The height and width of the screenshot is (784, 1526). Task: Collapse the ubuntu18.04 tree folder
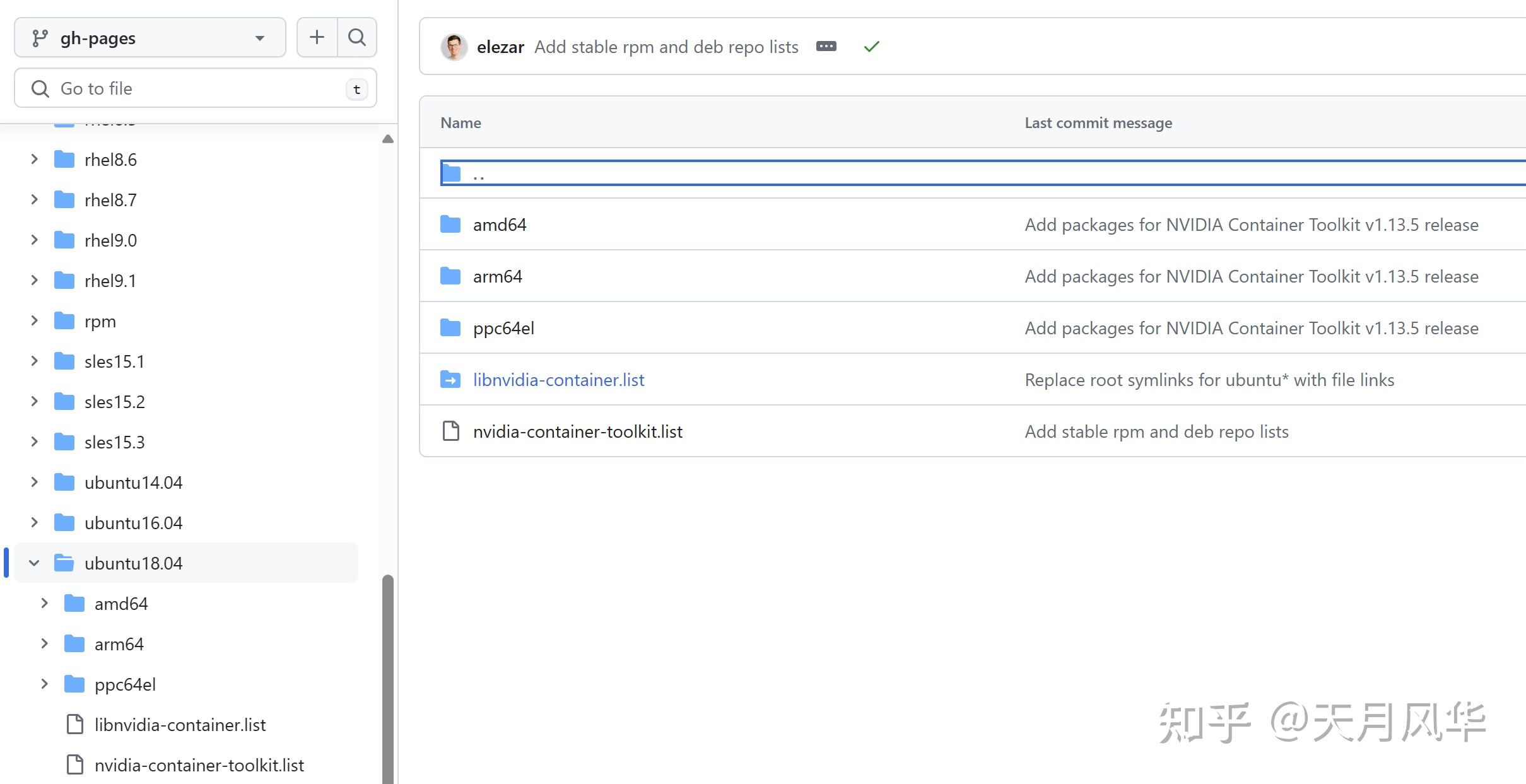[x=34, y=563]
